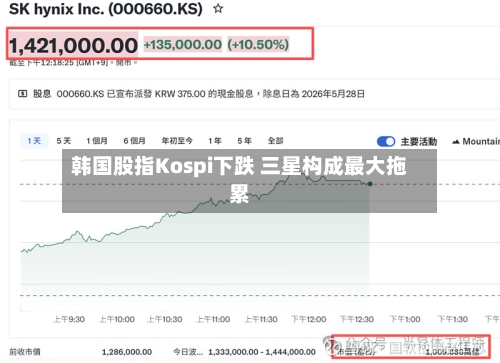Click the price 1,421,000.00
500x363 pixels.
tap(73, 45)
